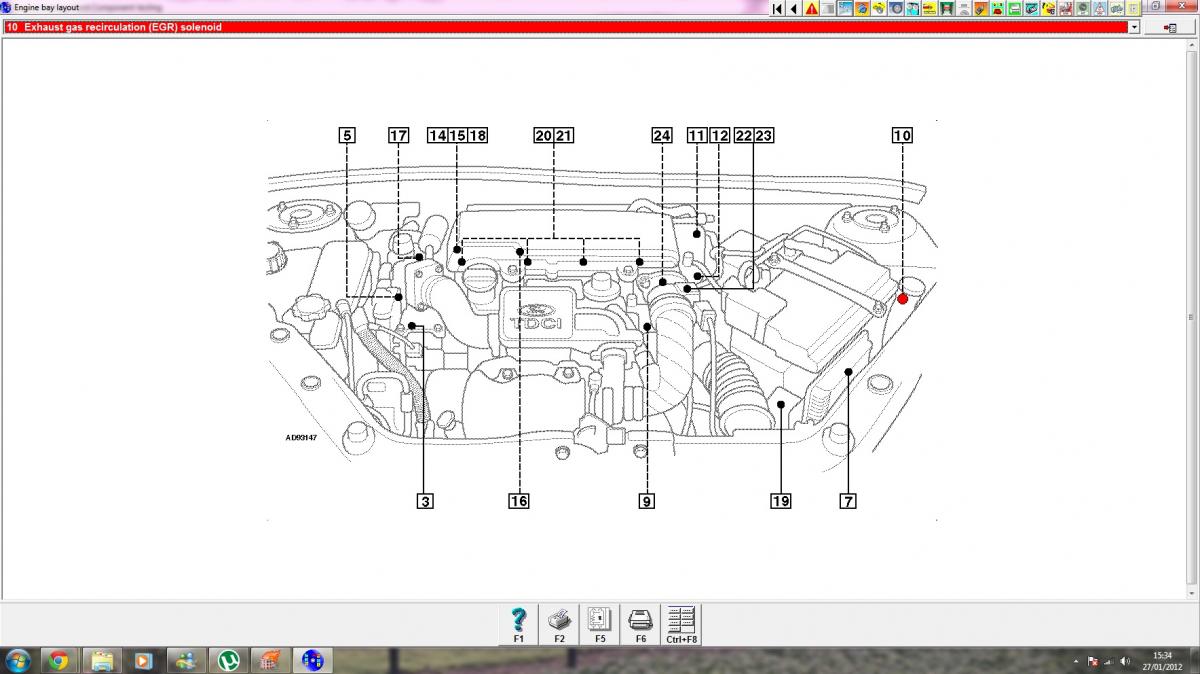
Task: Open the tyre wheel icon in top toolbar
Action: pyautogui.click(x=896, y=9)
